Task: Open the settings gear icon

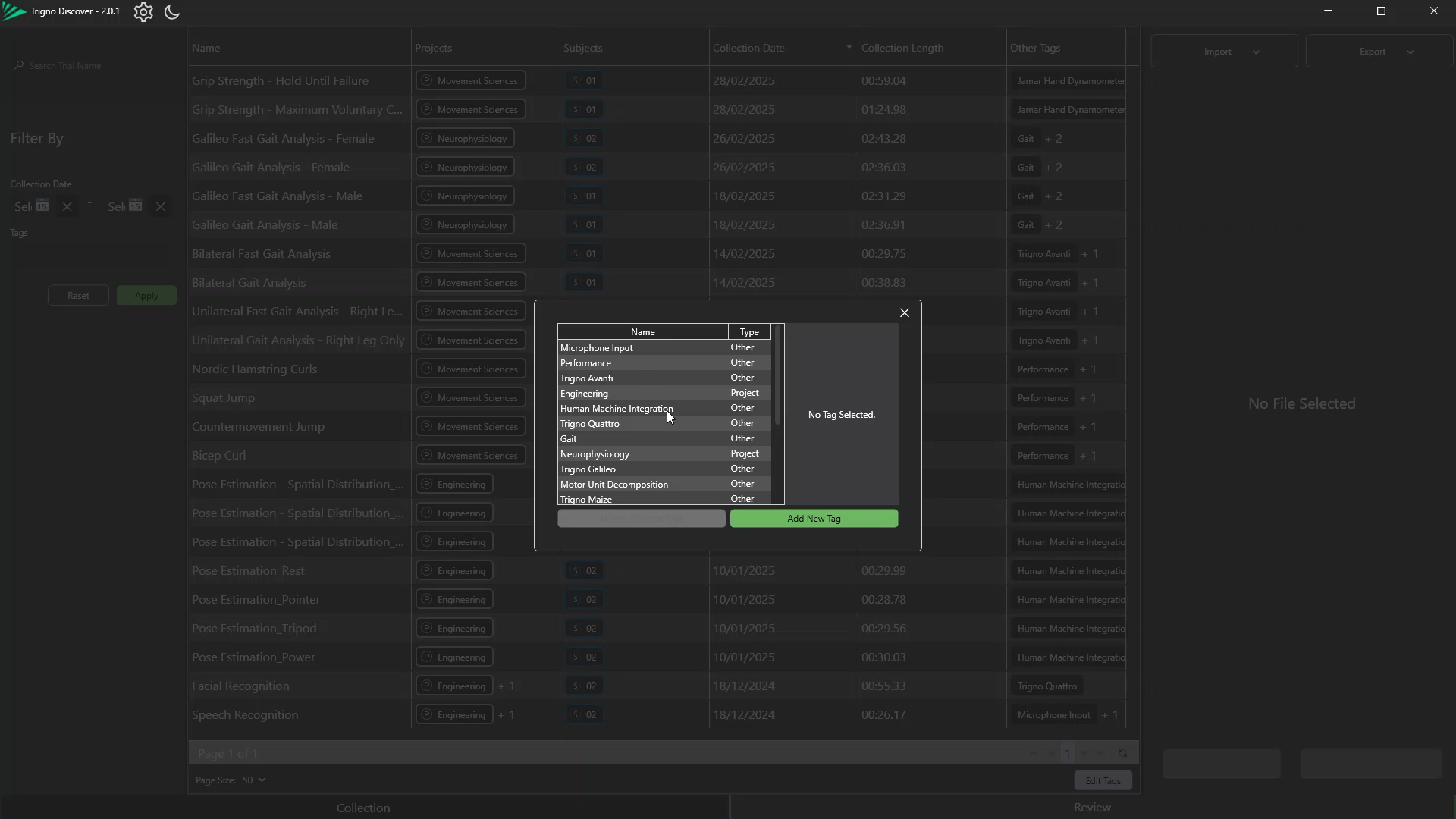Action: [x=143, y=12]
